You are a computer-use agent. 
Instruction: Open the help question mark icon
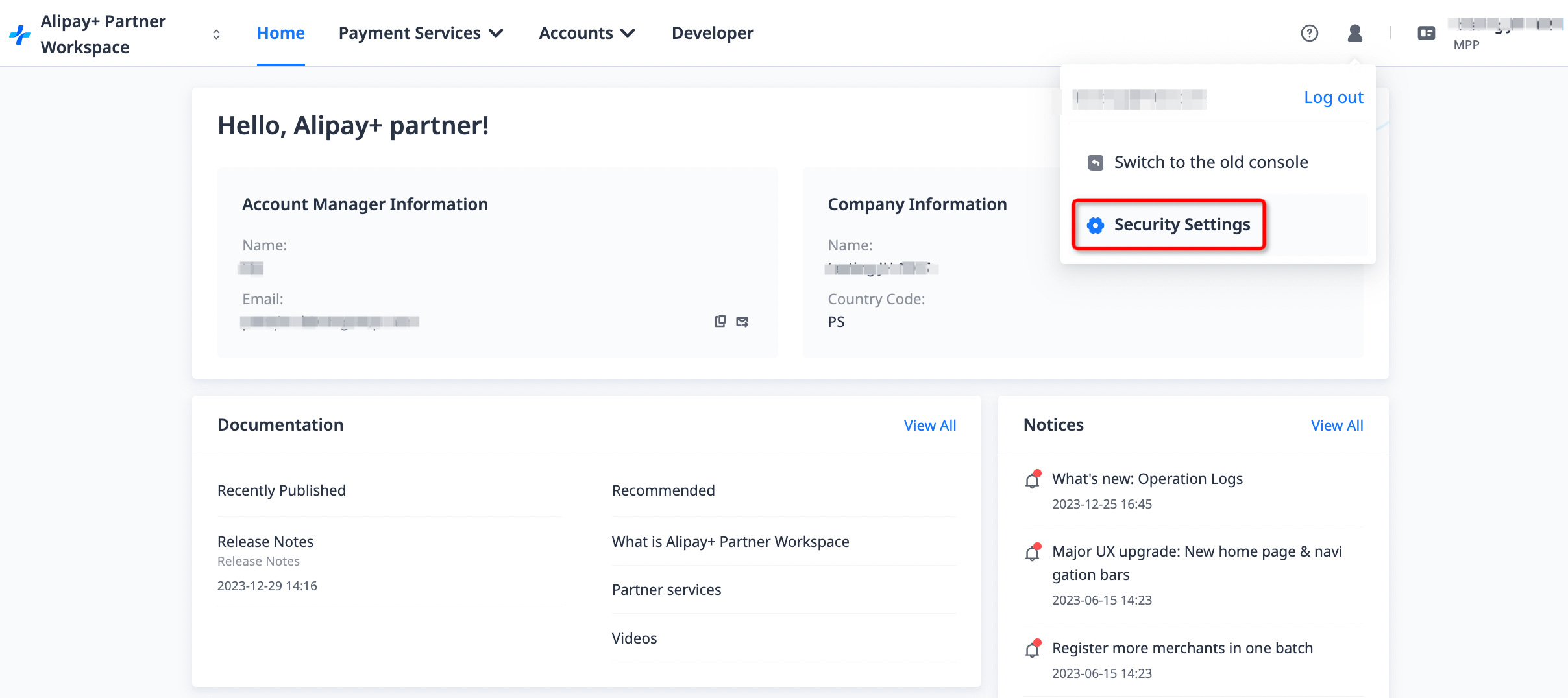point(1309,33)
